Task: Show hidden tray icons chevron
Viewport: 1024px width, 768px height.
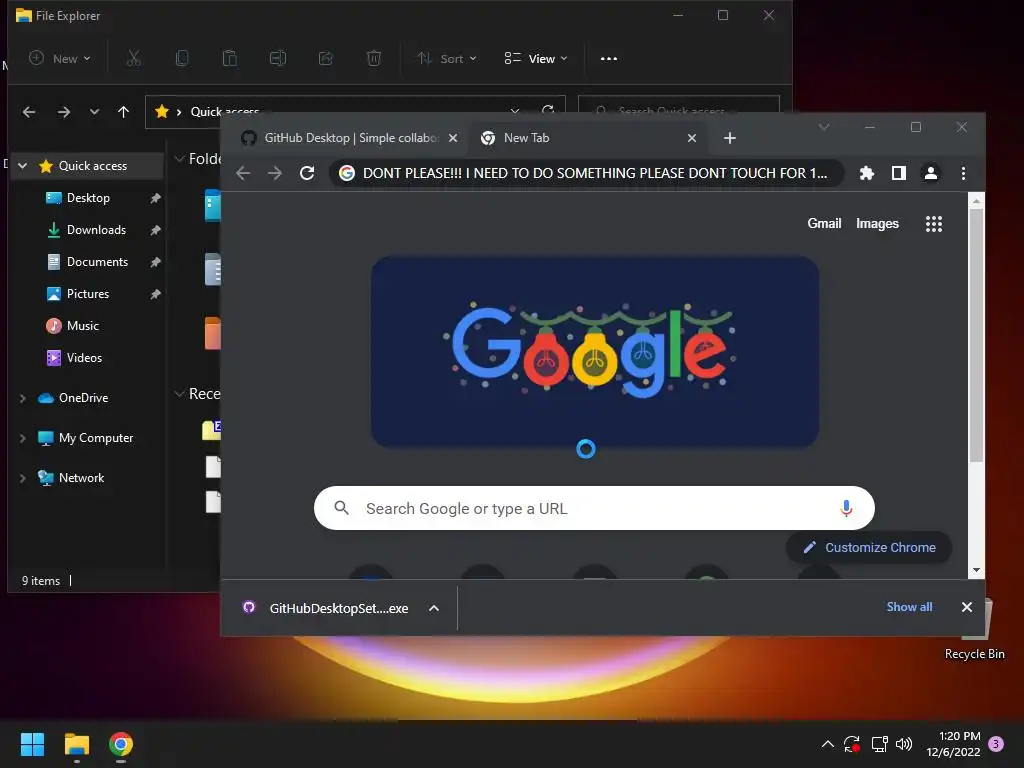Action: pos(827,744)
